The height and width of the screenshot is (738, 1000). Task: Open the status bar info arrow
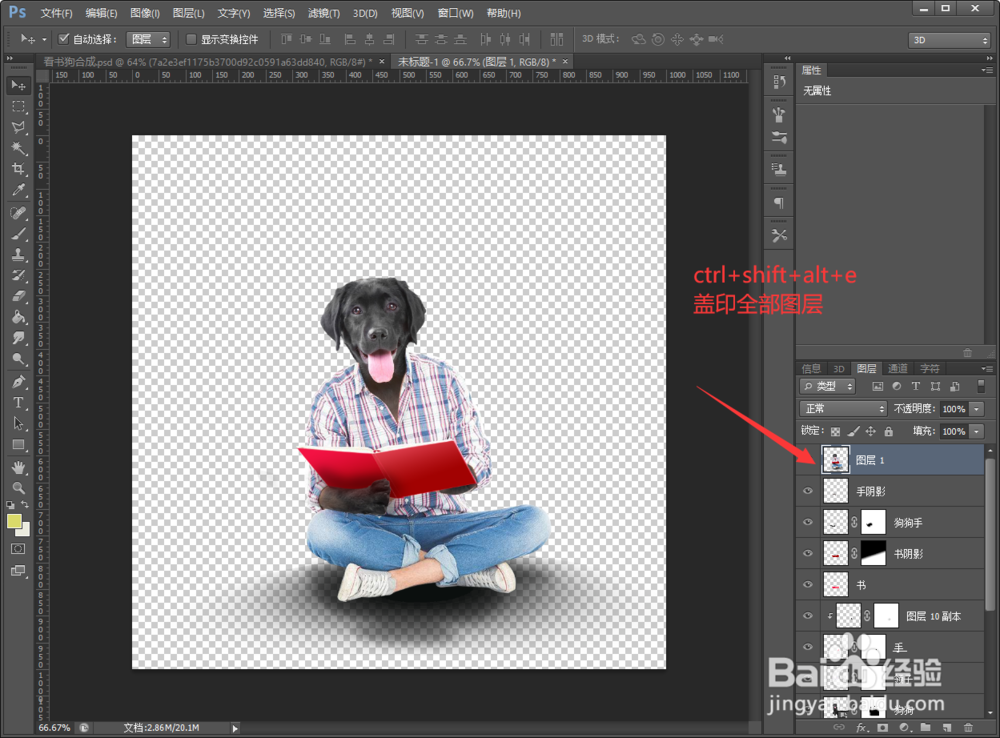pos(235,728)
